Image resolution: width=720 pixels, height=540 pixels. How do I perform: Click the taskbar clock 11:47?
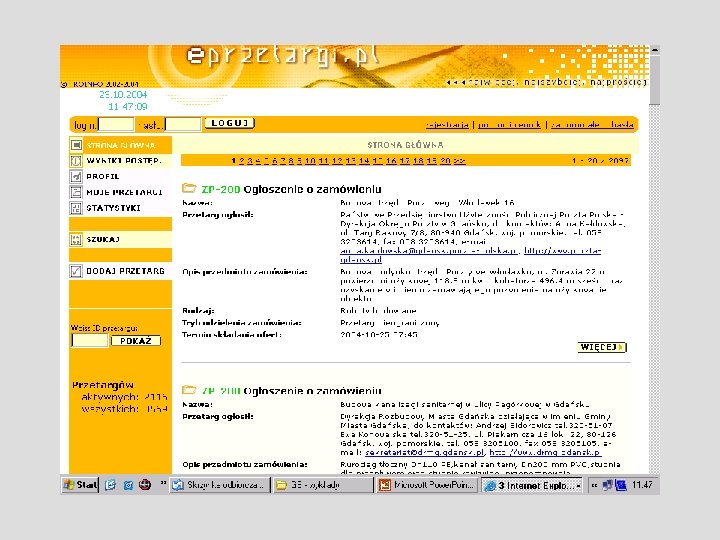tap(642, 485)
